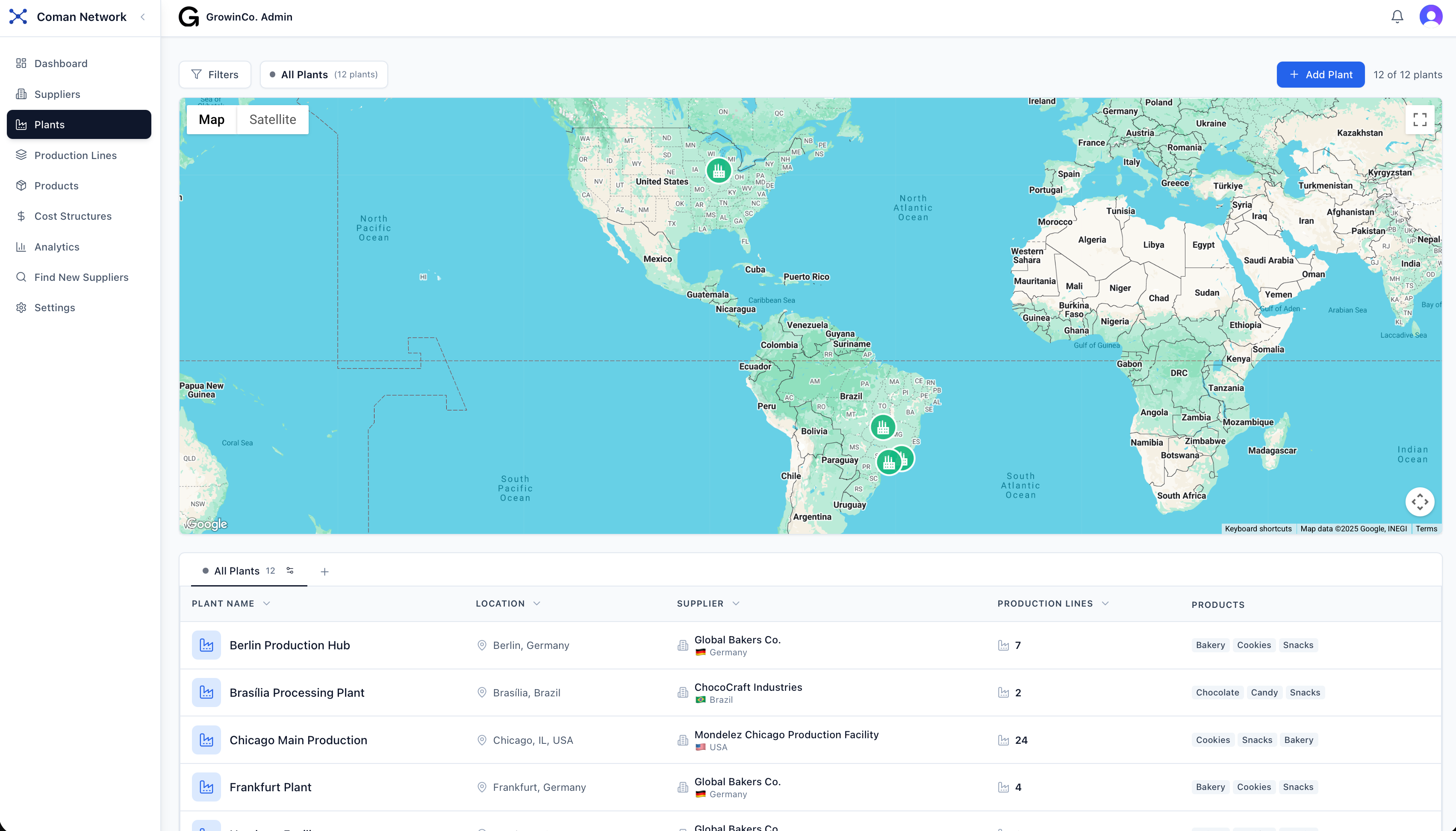Click the Brasília plant map marker
Screen dimensions: 1456x831
882,427
